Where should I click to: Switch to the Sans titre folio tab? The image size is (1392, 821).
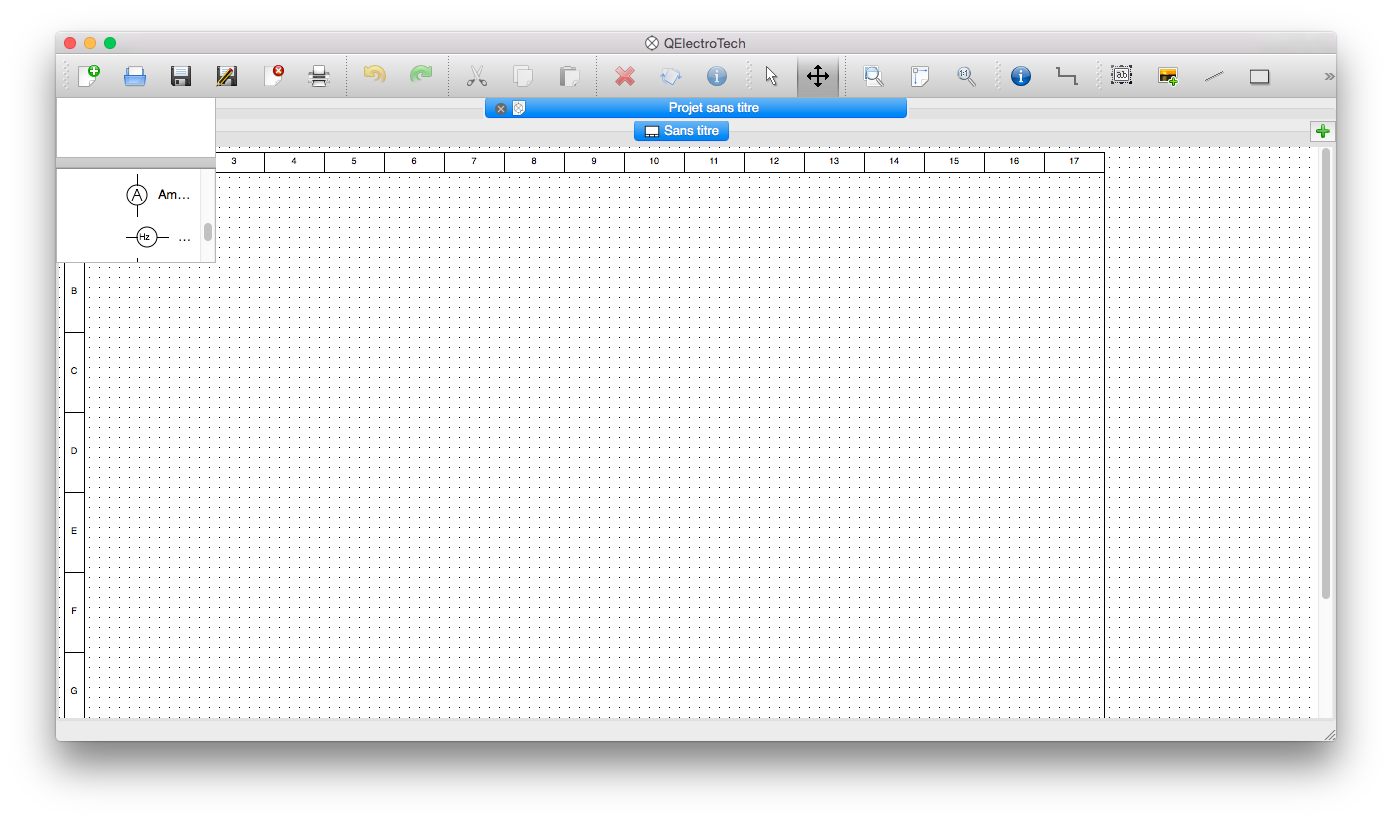pos(681,131)
